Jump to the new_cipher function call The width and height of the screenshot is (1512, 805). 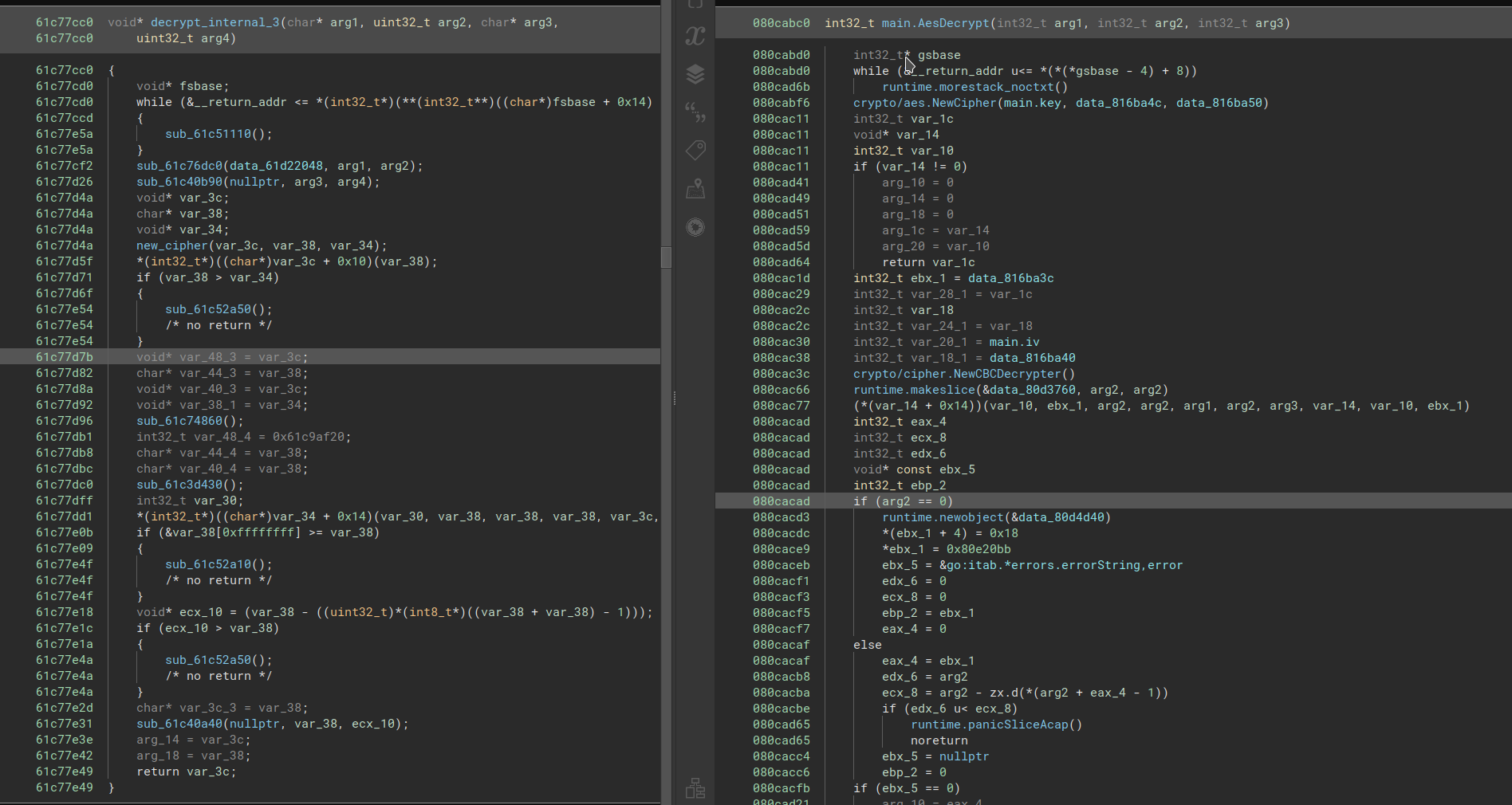coord(169,245)
